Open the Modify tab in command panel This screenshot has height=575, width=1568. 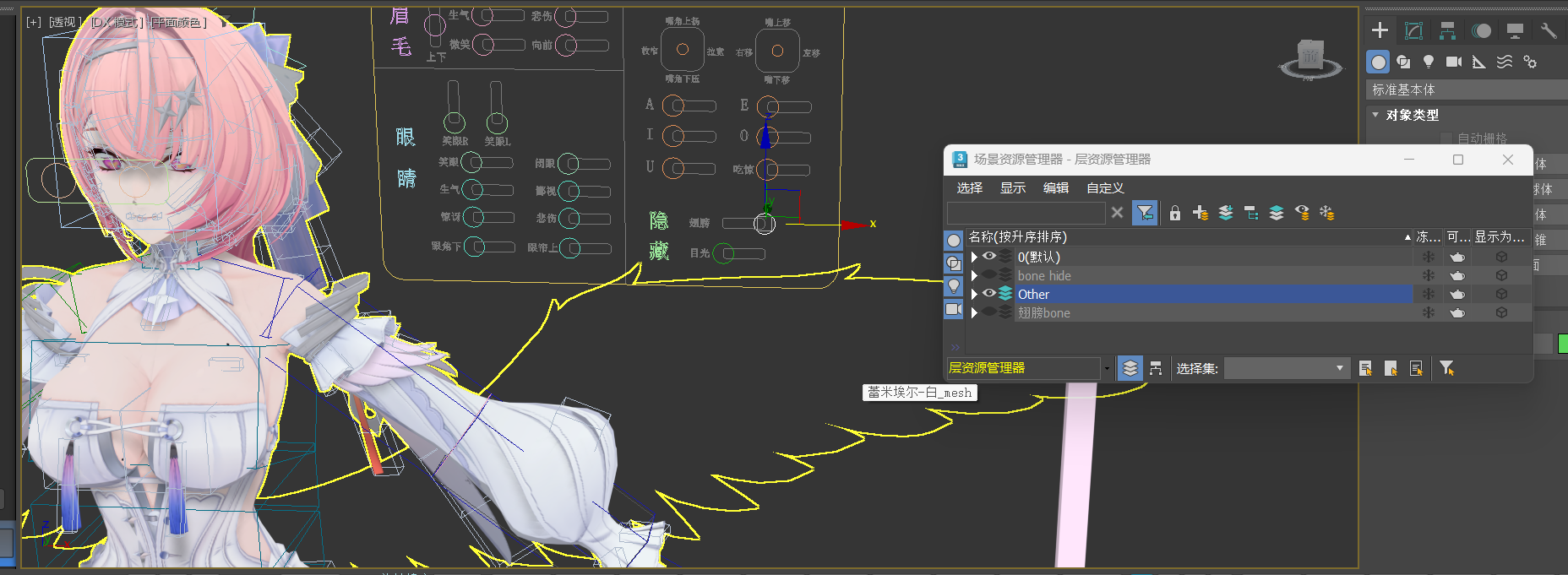point(1413,30)
